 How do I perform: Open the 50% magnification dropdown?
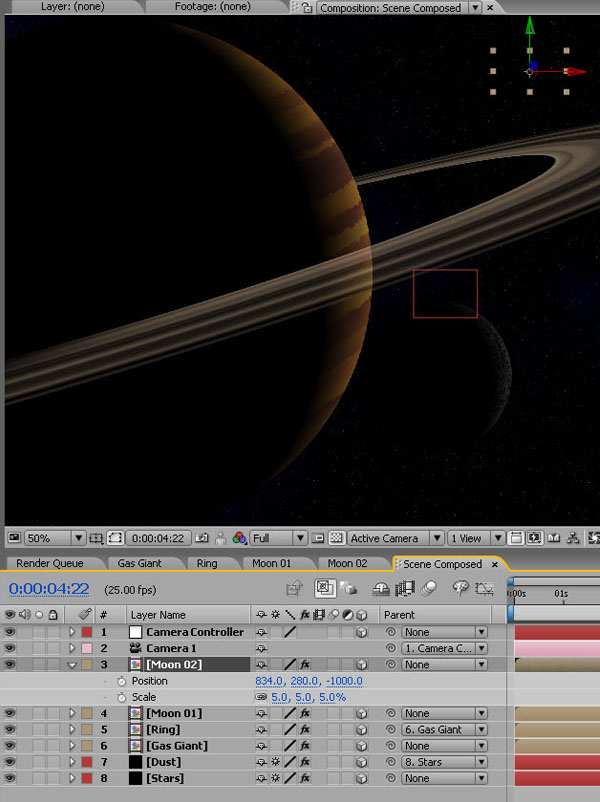coord(78,538)
